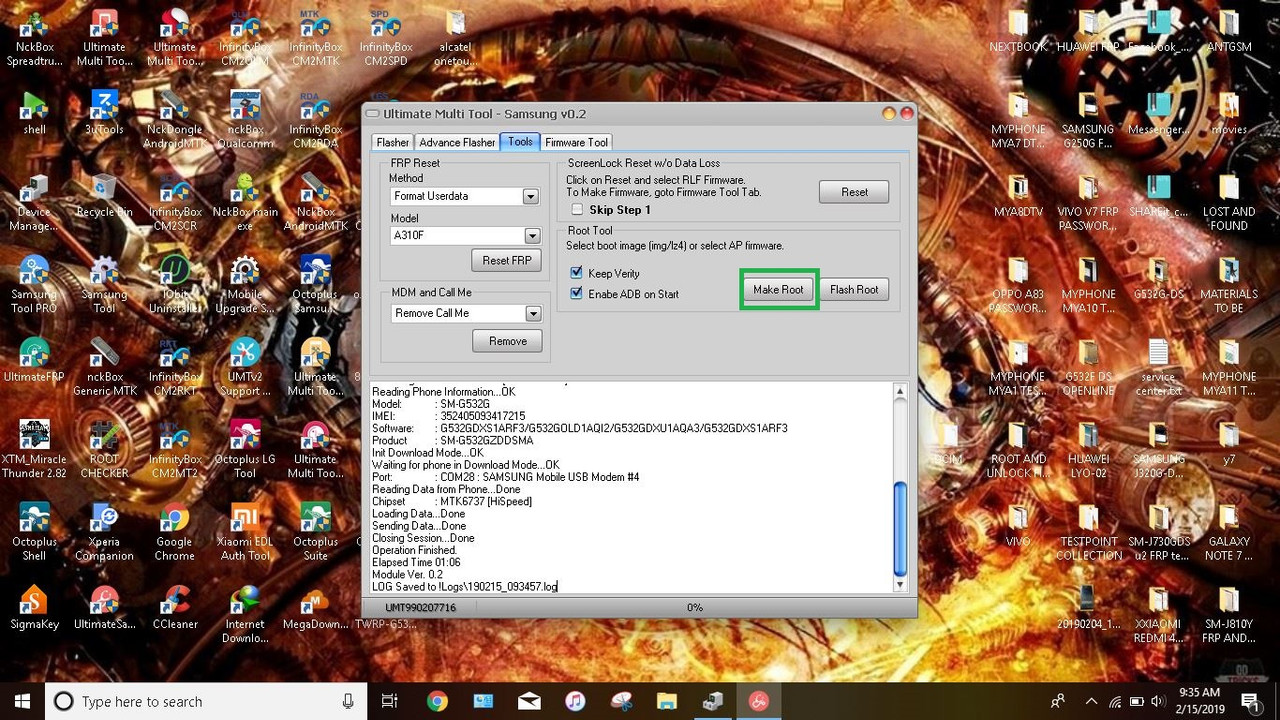Toggle Enabe ADB on Start checkbox
Viewport: 1280px width, 720px height.
pyautogui.click(x=576, y=294)
